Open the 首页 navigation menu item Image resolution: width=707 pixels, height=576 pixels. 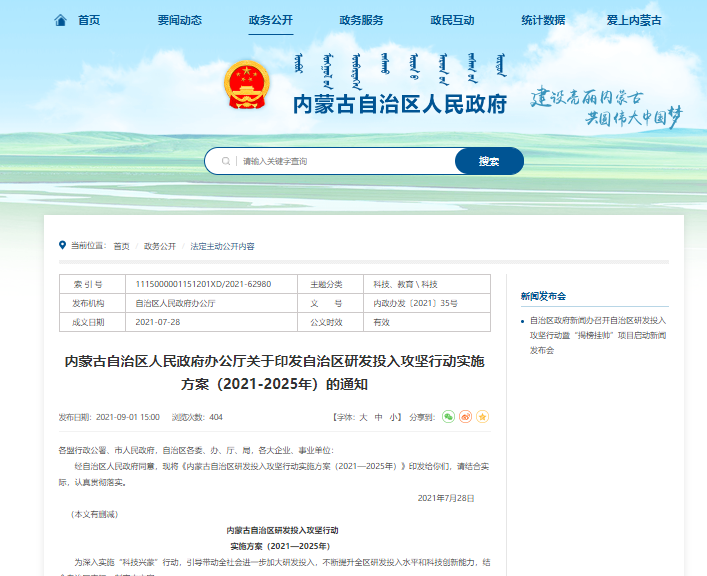point(89,20)
